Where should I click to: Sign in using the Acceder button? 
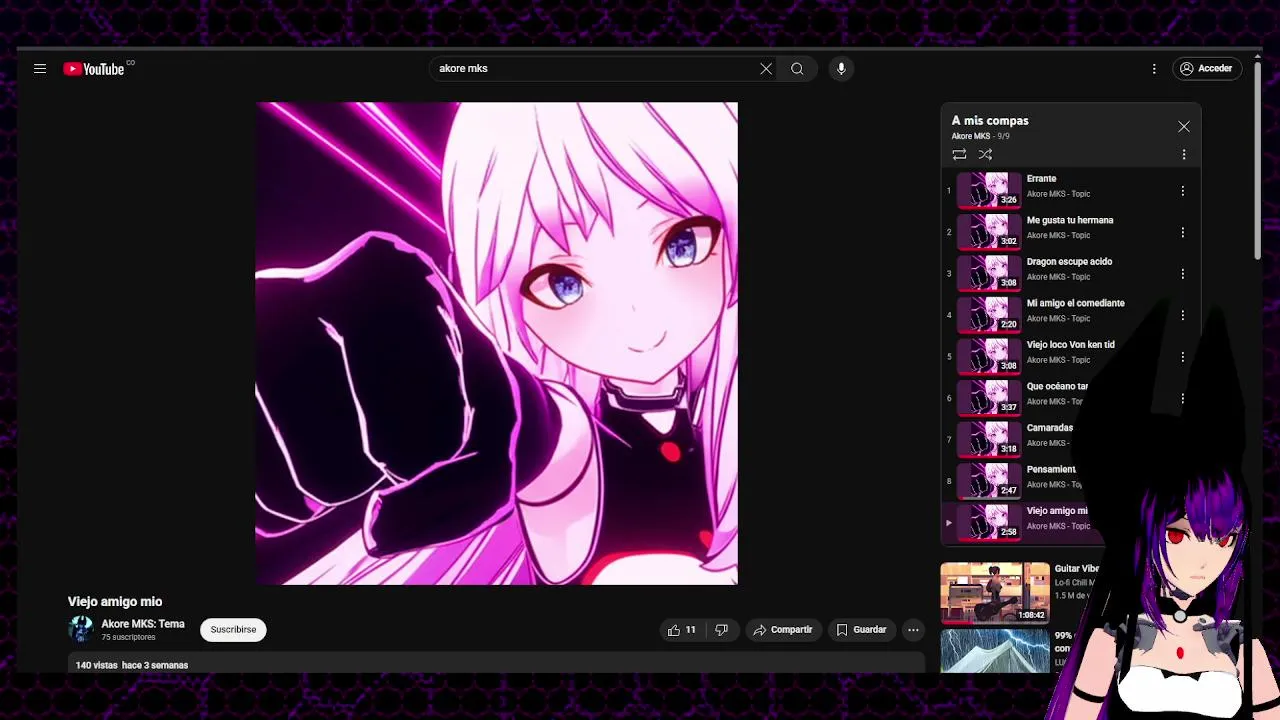1207,69
